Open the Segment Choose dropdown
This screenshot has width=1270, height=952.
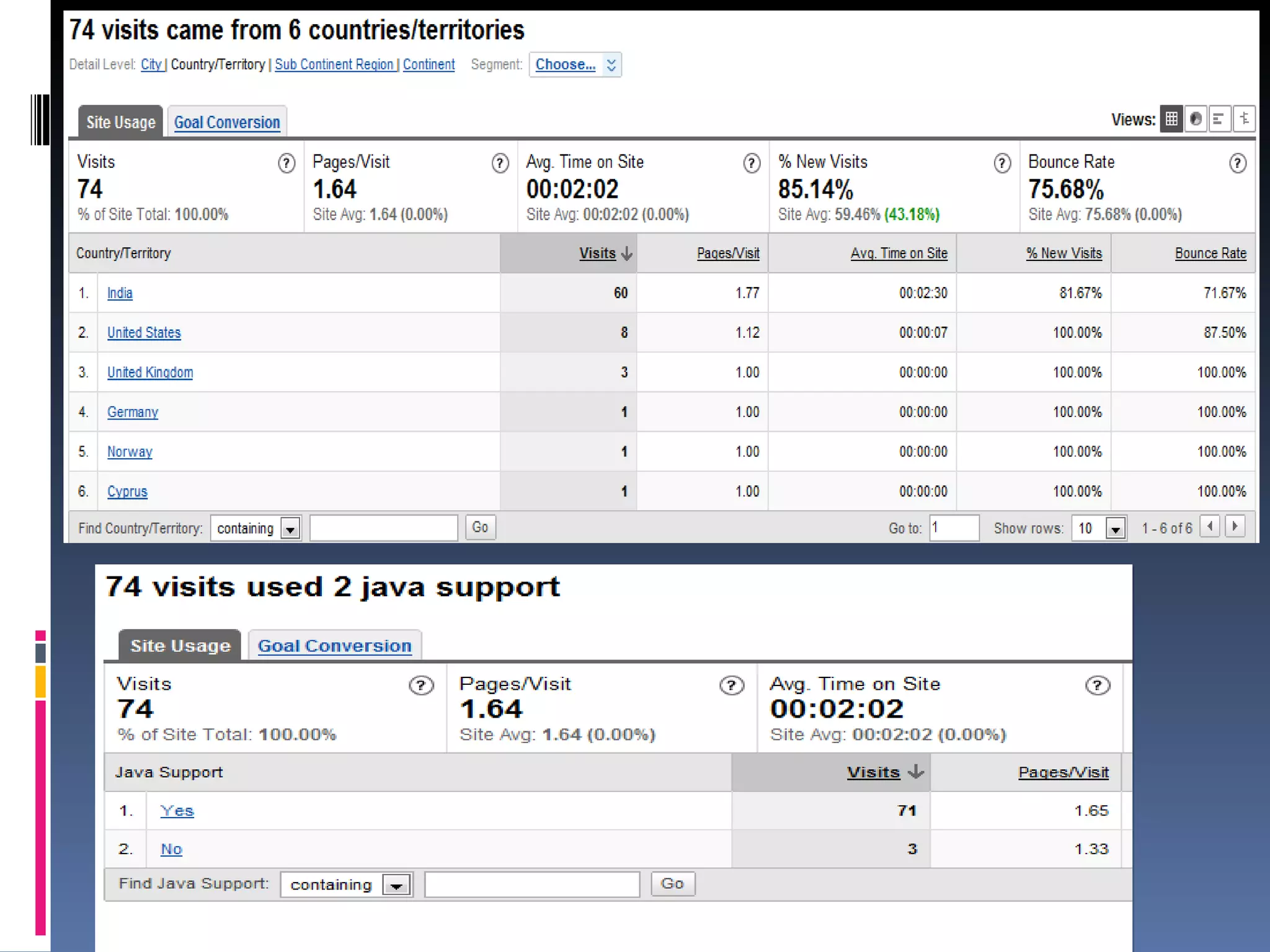[575, 64]
